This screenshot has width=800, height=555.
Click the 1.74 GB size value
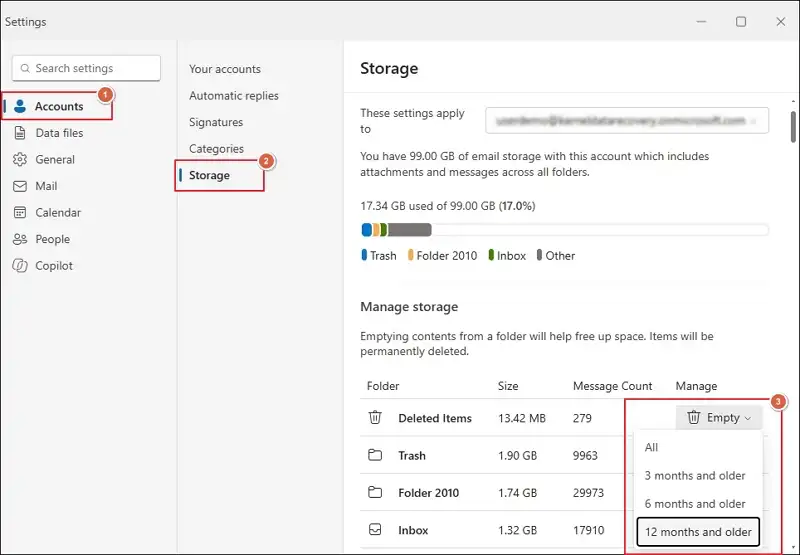[x=518, y=493]
